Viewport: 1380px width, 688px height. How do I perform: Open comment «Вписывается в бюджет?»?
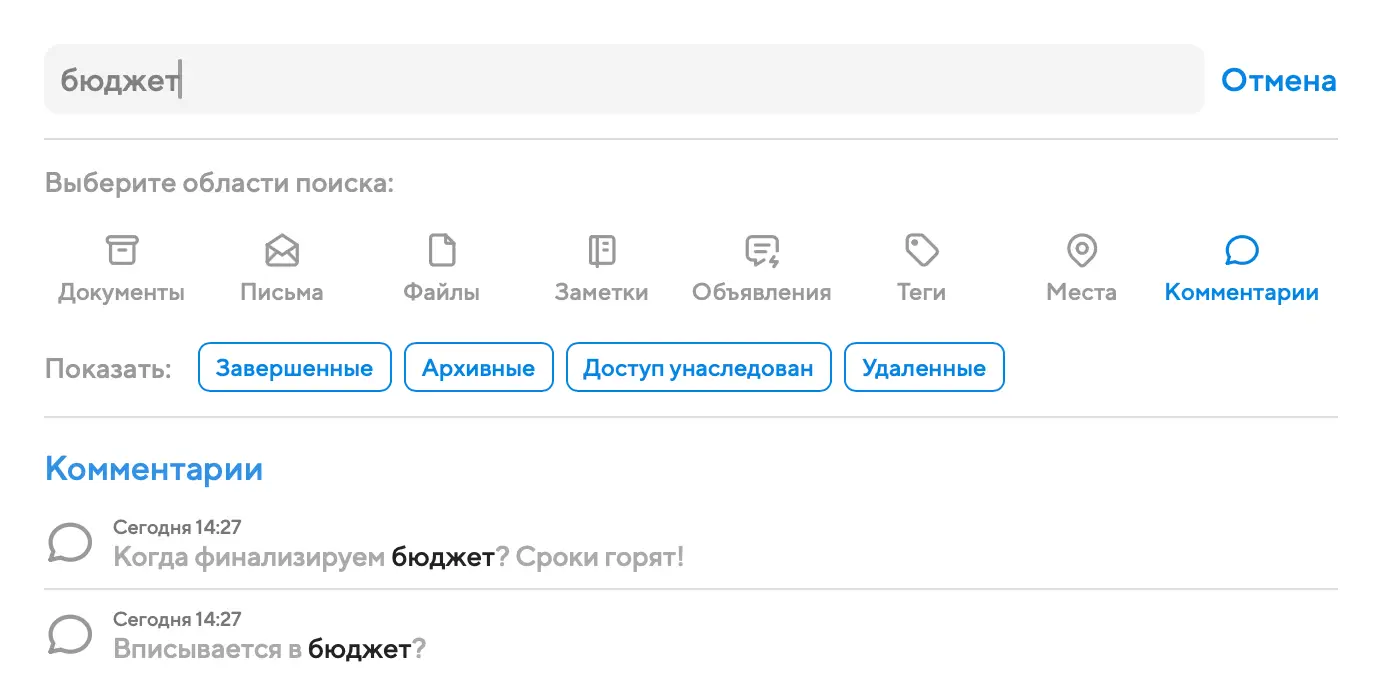270,649
